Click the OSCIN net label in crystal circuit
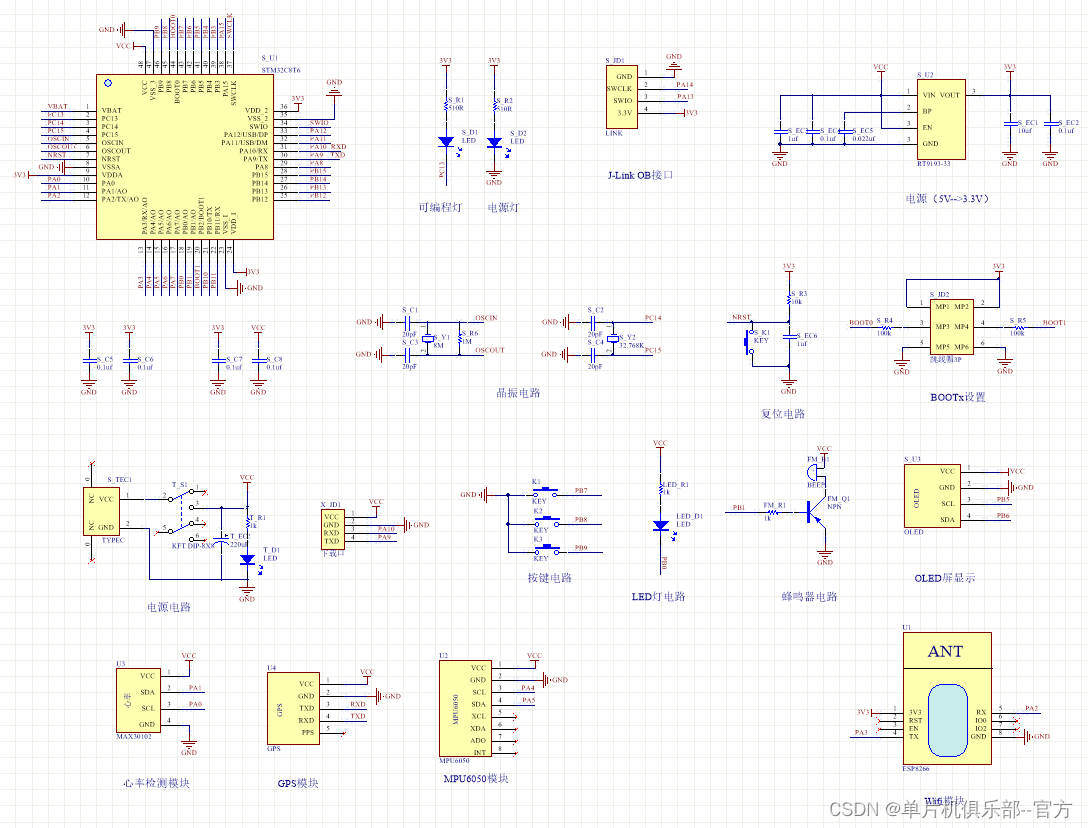This screenshot has height=828, width=1088. click(486, 318)
